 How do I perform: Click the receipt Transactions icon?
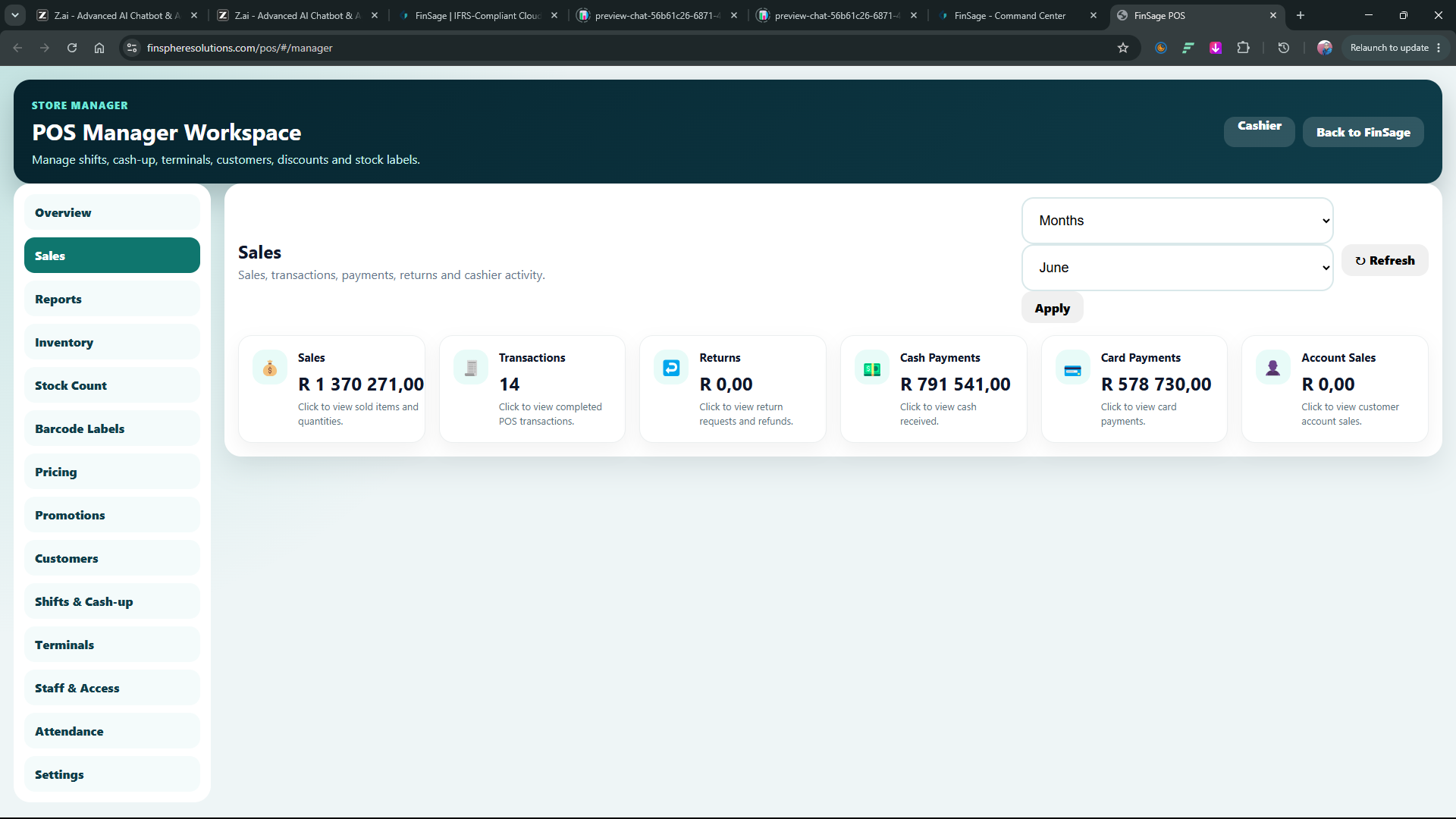click(x=471, y=369)
